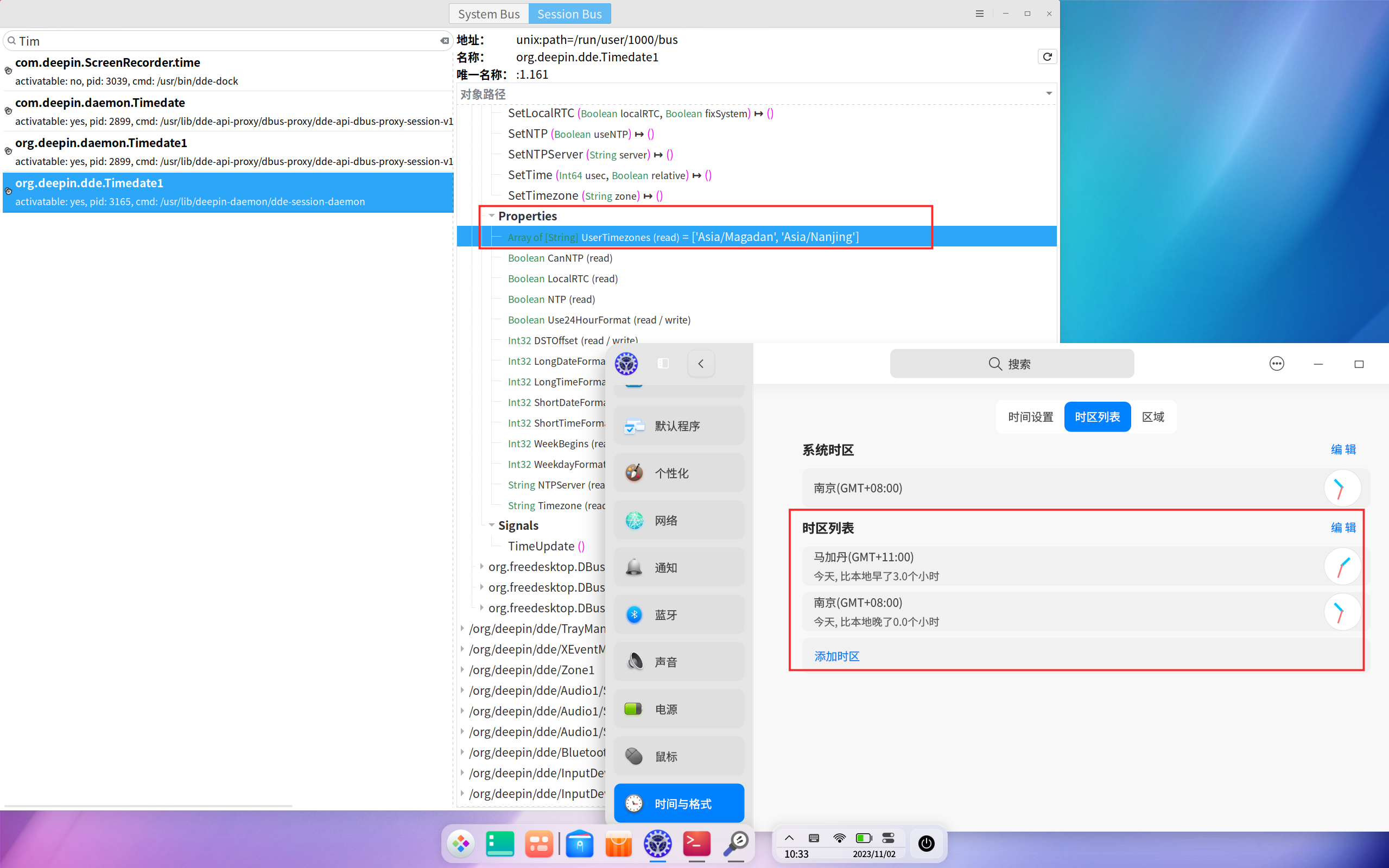Screen dimensions: 1389x868
Task: Click 编辑 next to 时区列表
Action: [x=1343, y=527]
